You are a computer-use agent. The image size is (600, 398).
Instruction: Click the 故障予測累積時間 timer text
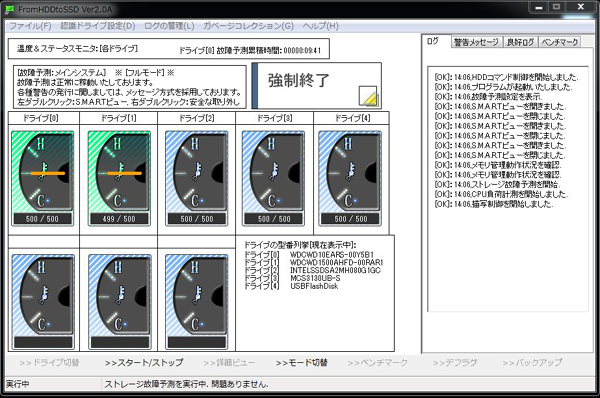250,51
